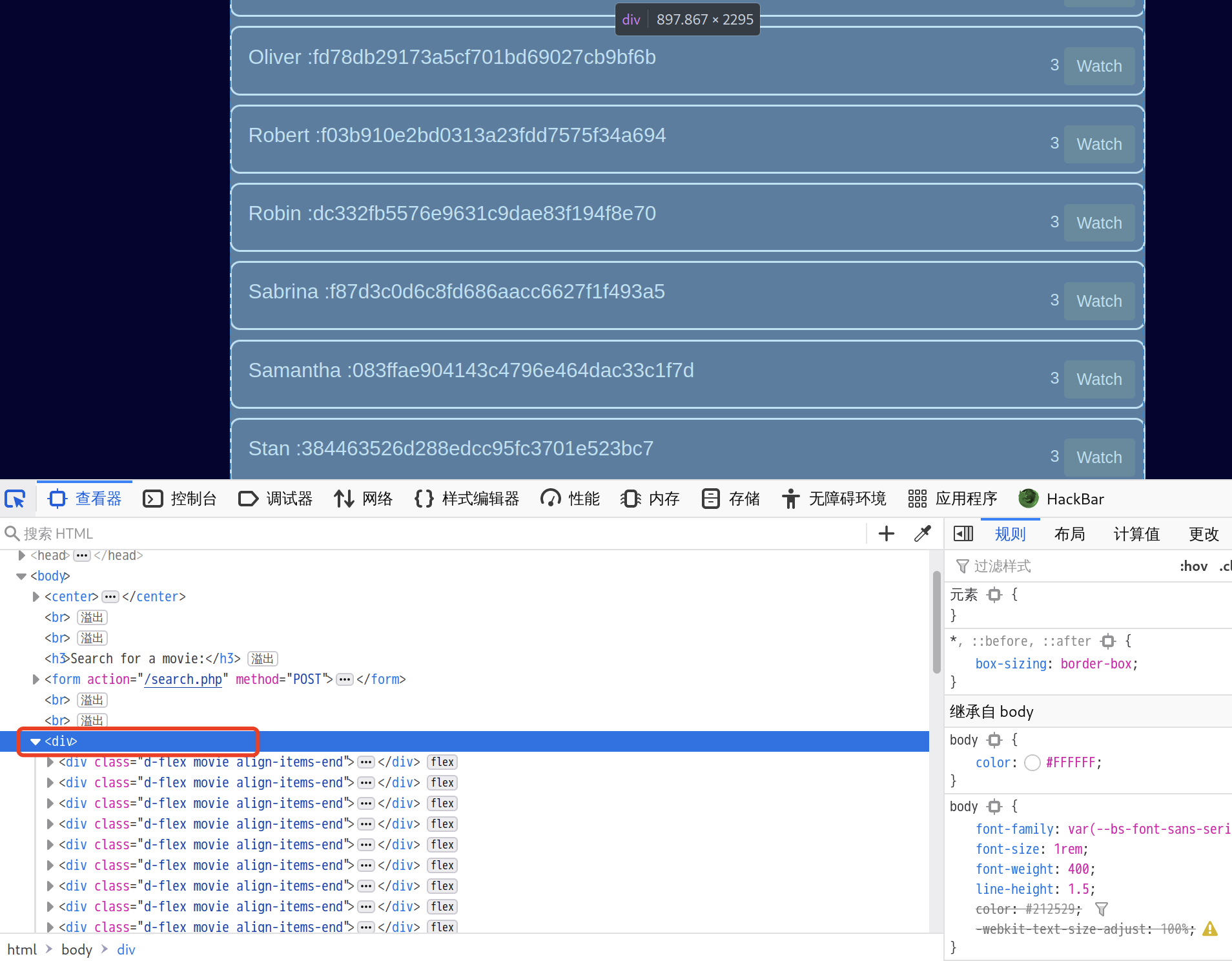Open the HackBar panel

[x=1062, y=499]
